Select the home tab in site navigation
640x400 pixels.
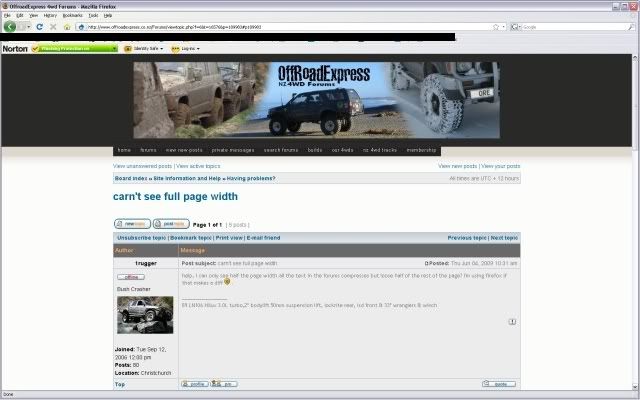pyautogui.click(x=124, y=150)
